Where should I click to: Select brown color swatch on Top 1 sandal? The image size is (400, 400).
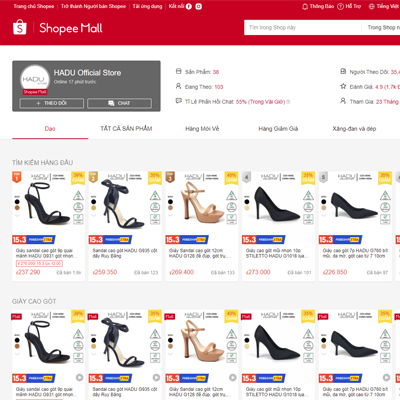click(17, 208)
